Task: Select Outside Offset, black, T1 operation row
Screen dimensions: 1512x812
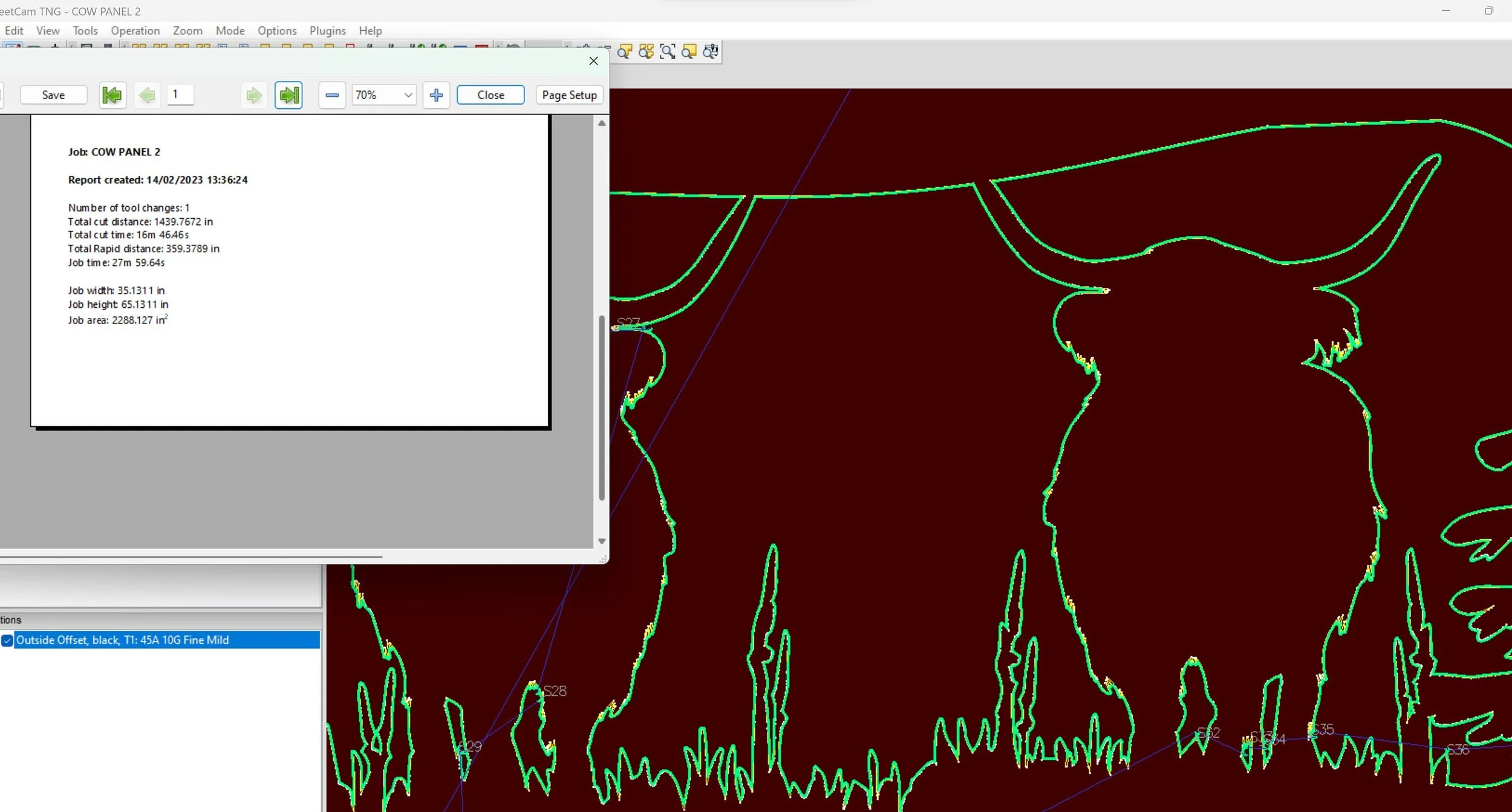Action: pyautogui.click(x=167, y=640)
